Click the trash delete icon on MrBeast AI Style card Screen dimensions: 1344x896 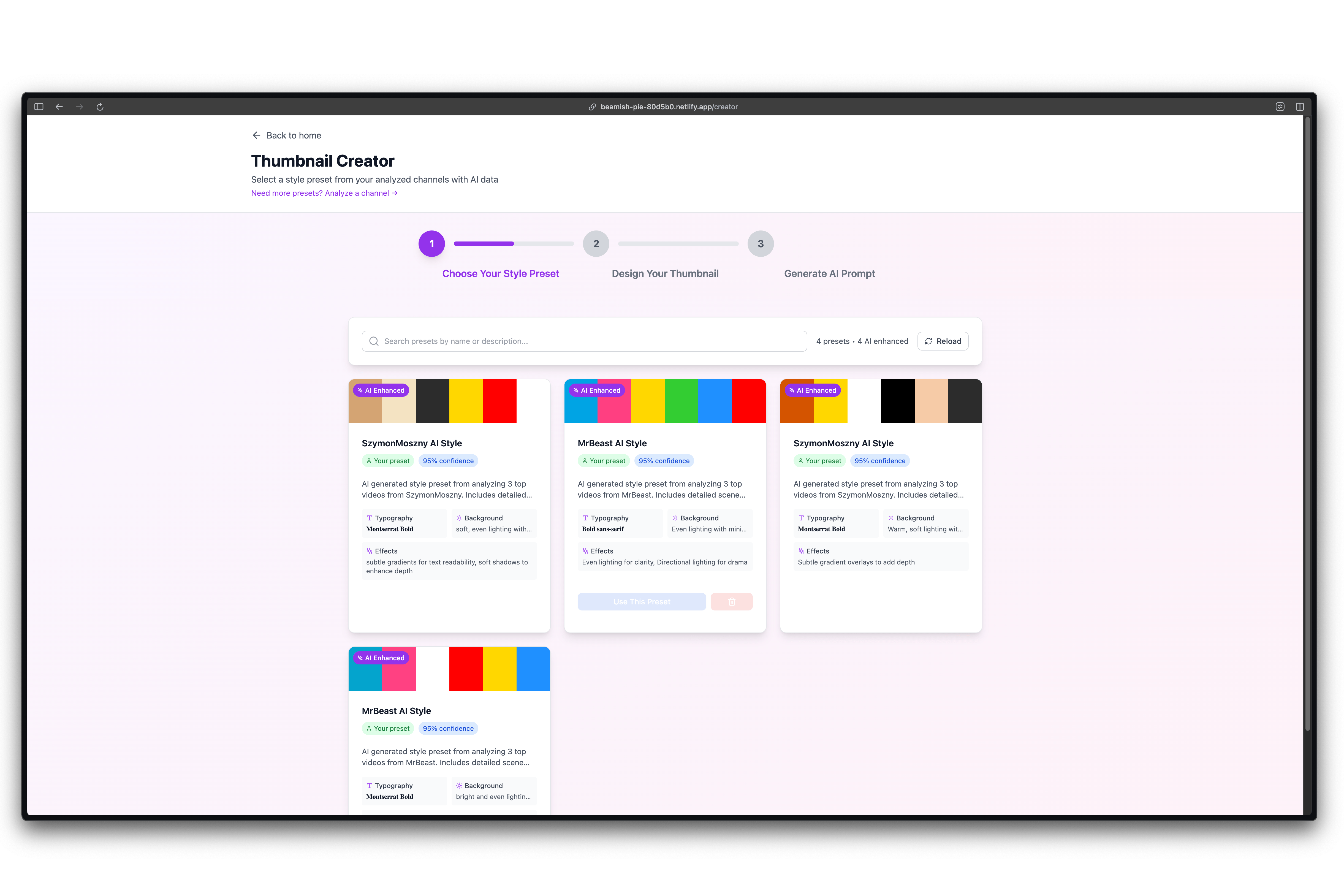tap(732, 601)
